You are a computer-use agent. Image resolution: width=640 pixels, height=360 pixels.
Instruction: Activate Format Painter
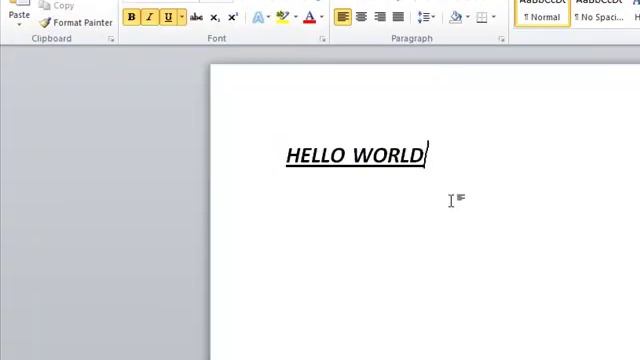point(76,22)
